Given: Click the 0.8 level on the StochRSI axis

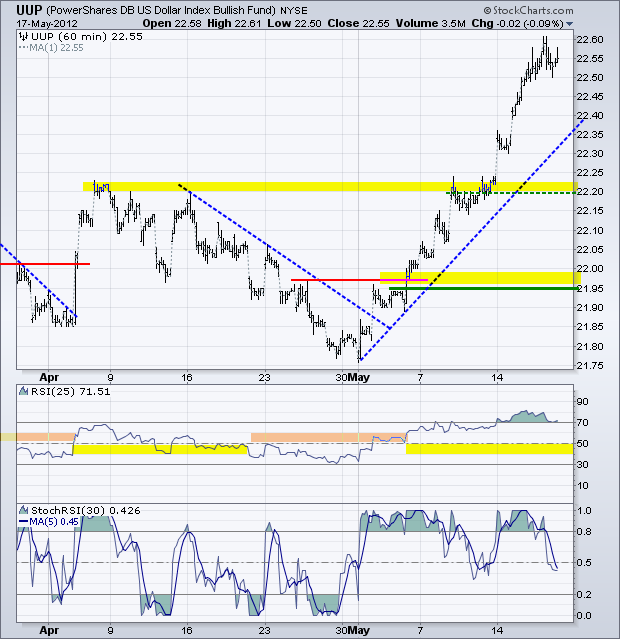Looking at the screenshot, I should [x=584, y=532].
